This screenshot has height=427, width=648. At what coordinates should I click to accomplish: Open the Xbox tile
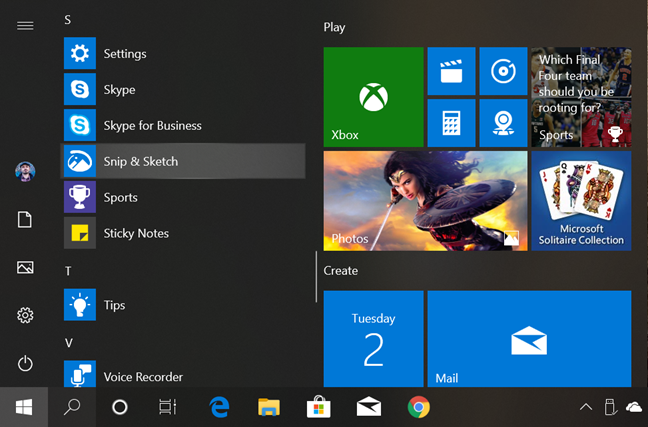click(373, 96)
